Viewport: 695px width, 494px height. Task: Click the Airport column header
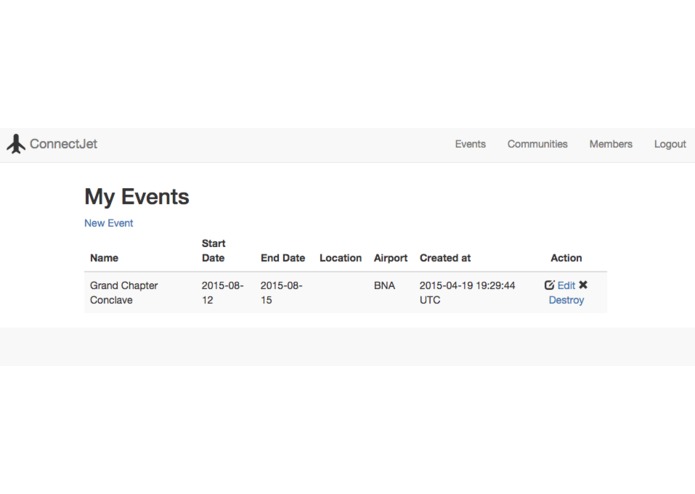(x=390, y=258)
